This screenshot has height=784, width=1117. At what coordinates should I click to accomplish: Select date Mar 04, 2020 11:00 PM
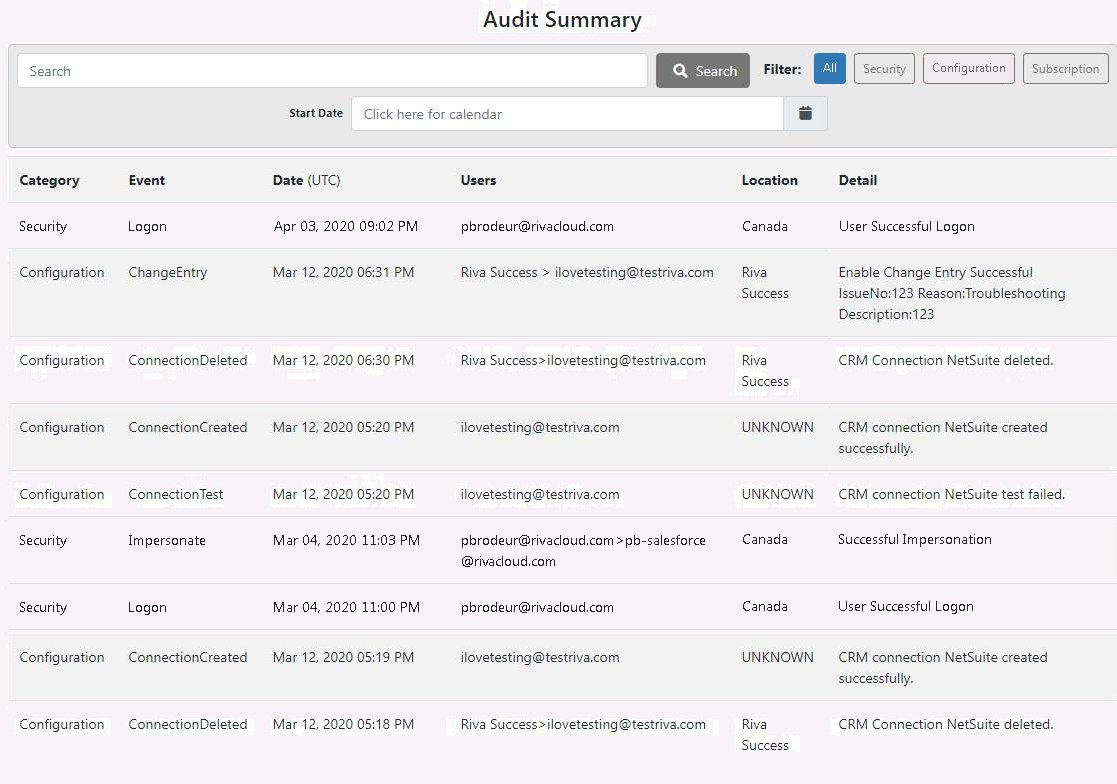tap(346, 607)
